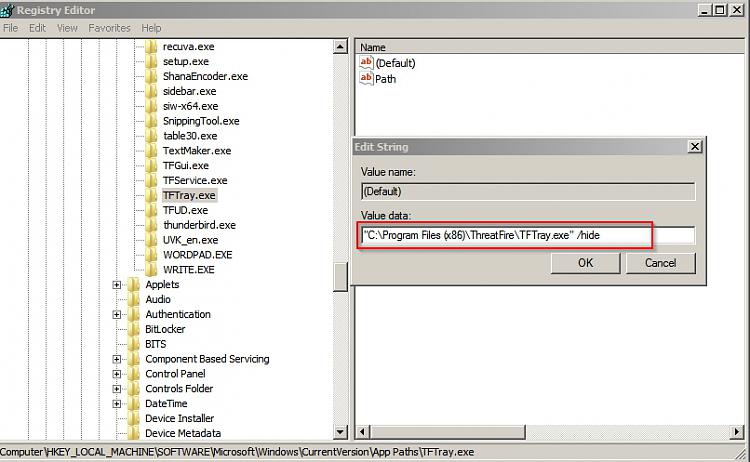The height and width of the screenshot is (462, 750).
Task: Click the horizontal scrollbar right arrow
Action: pos(737,432)
